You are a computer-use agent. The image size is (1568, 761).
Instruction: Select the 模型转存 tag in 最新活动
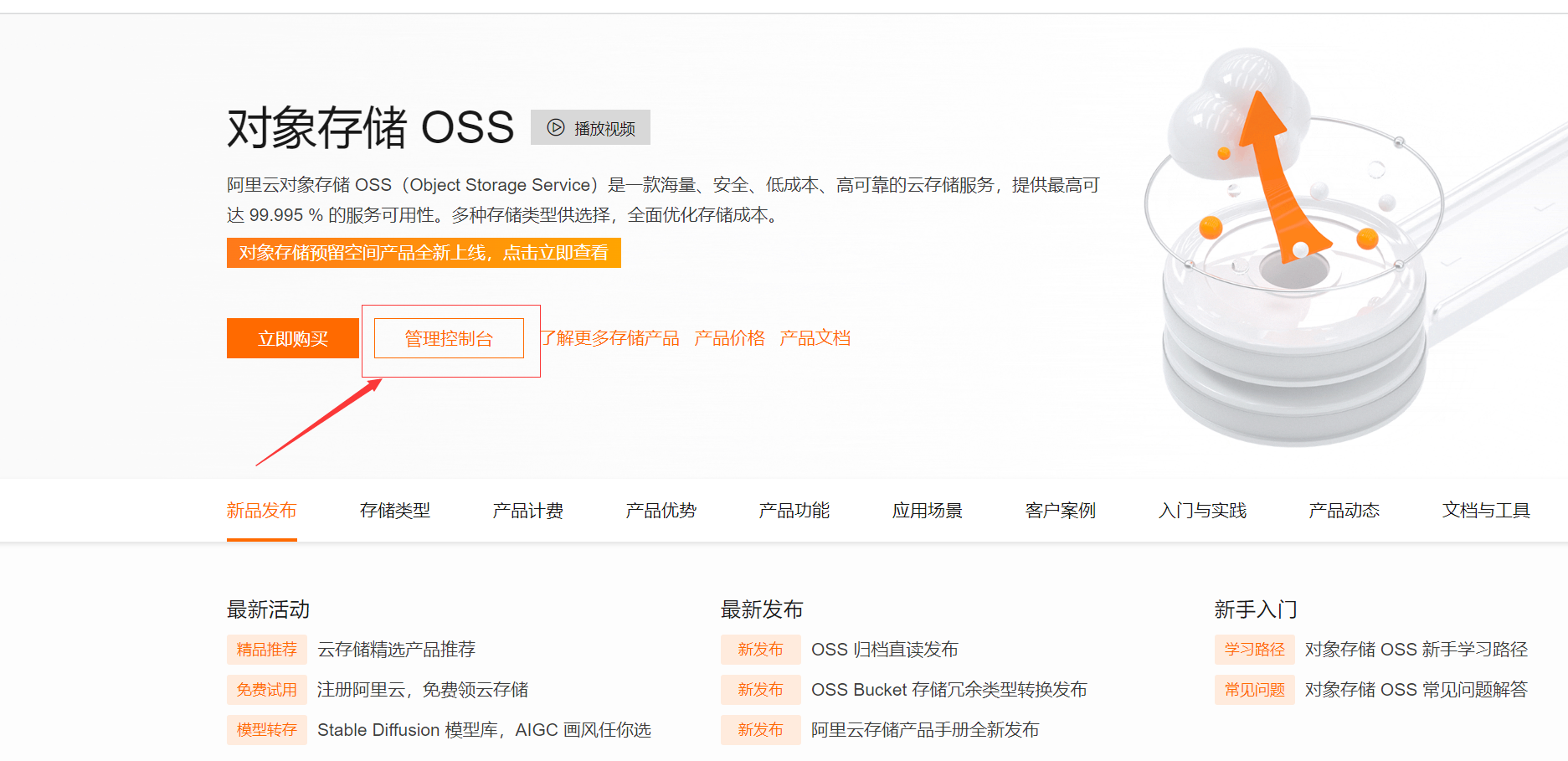click(x=266, y=729)
